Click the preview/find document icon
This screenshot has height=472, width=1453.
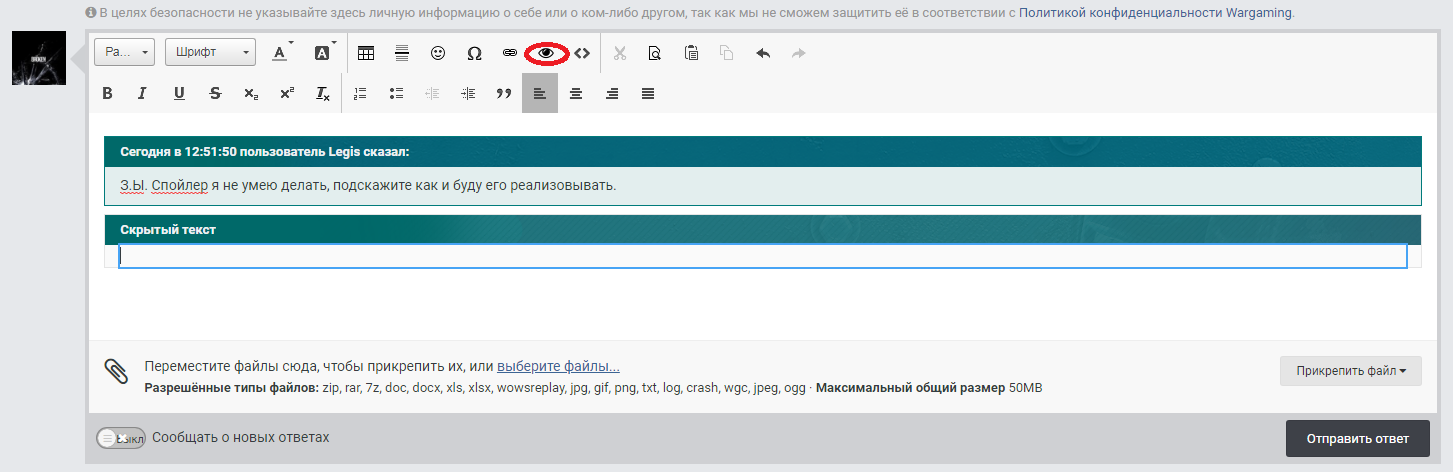[x=655, y=53]
